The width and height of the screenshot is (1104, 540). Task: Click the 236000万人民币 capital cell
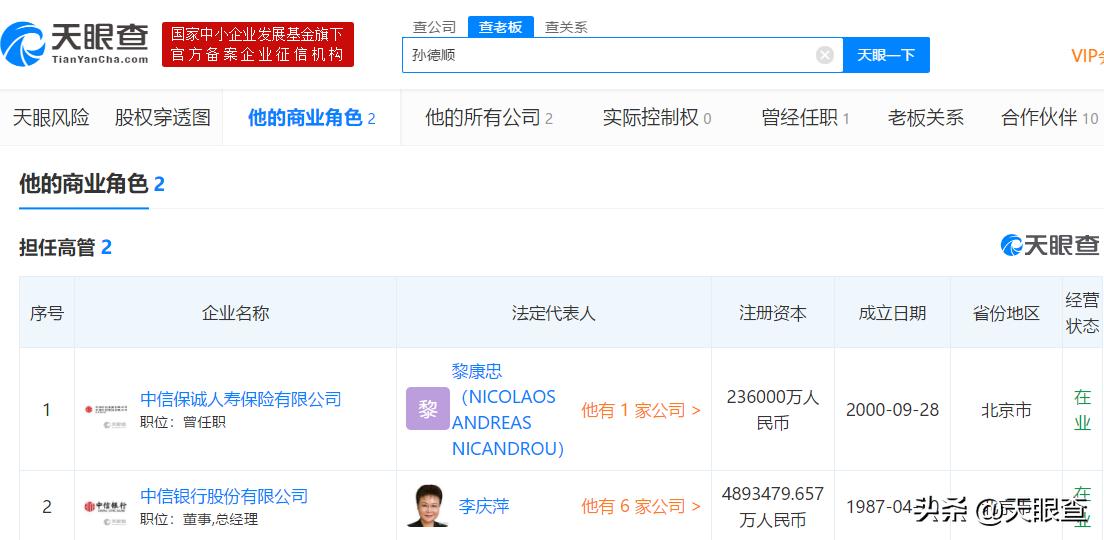pyautogui.click(x=772, y=410)
